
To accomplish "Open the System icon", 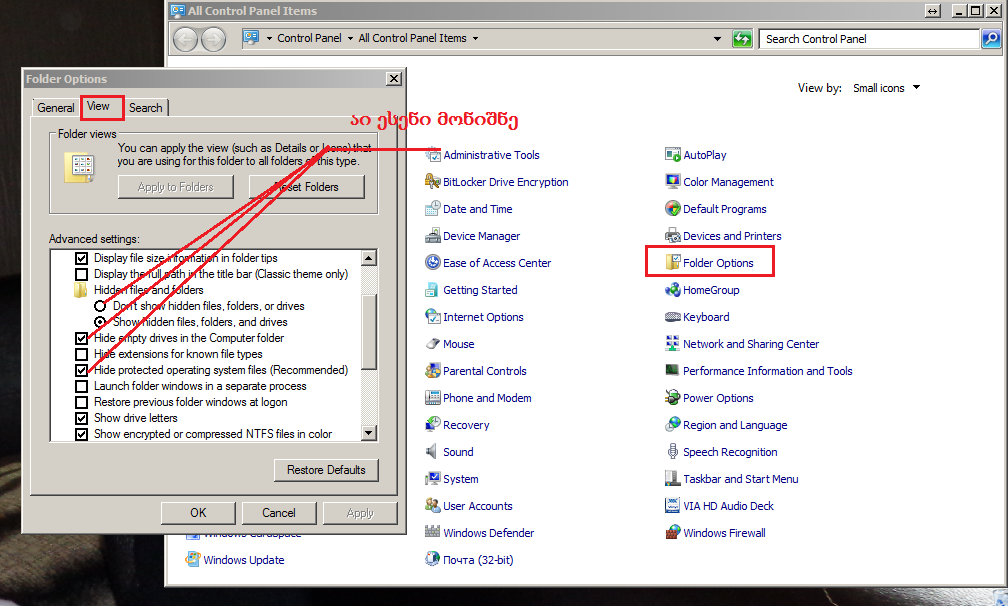I will click(433, 479).
